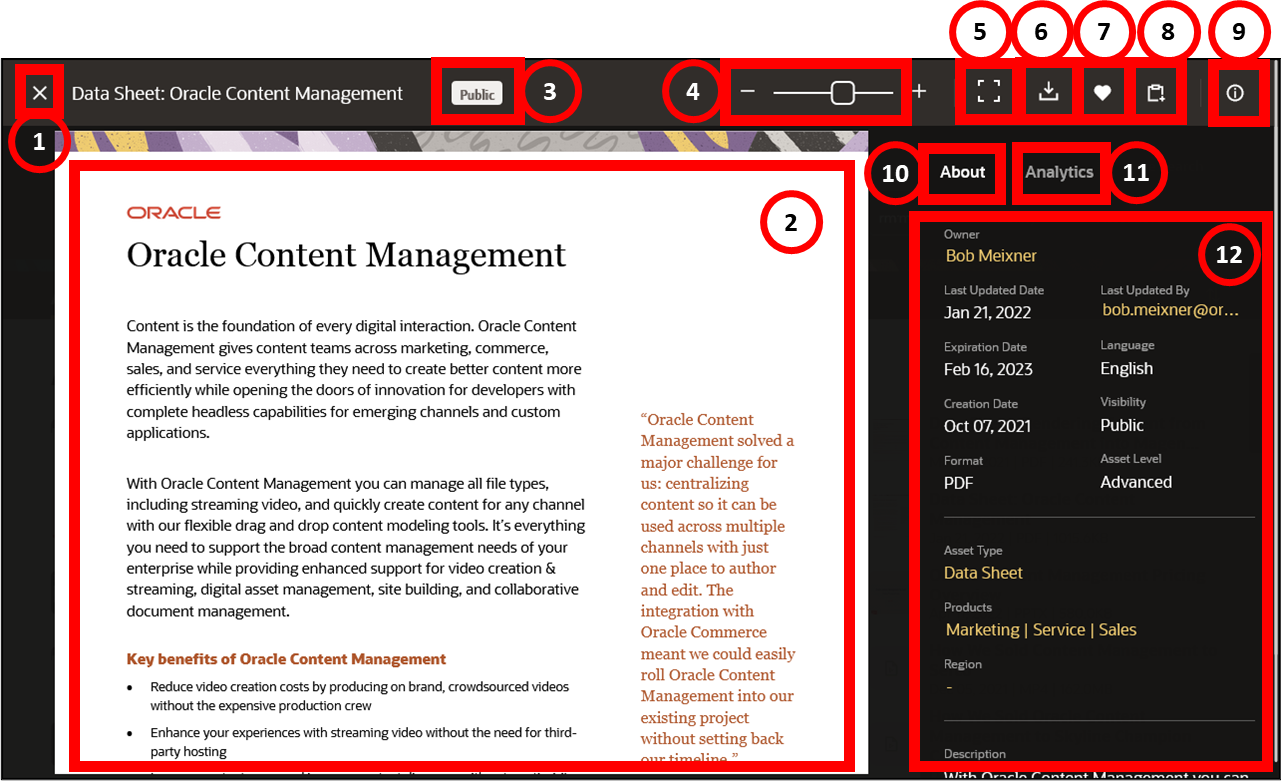Open the asset info panel
Screen dimensions: 1281x781
point(1235,92)
